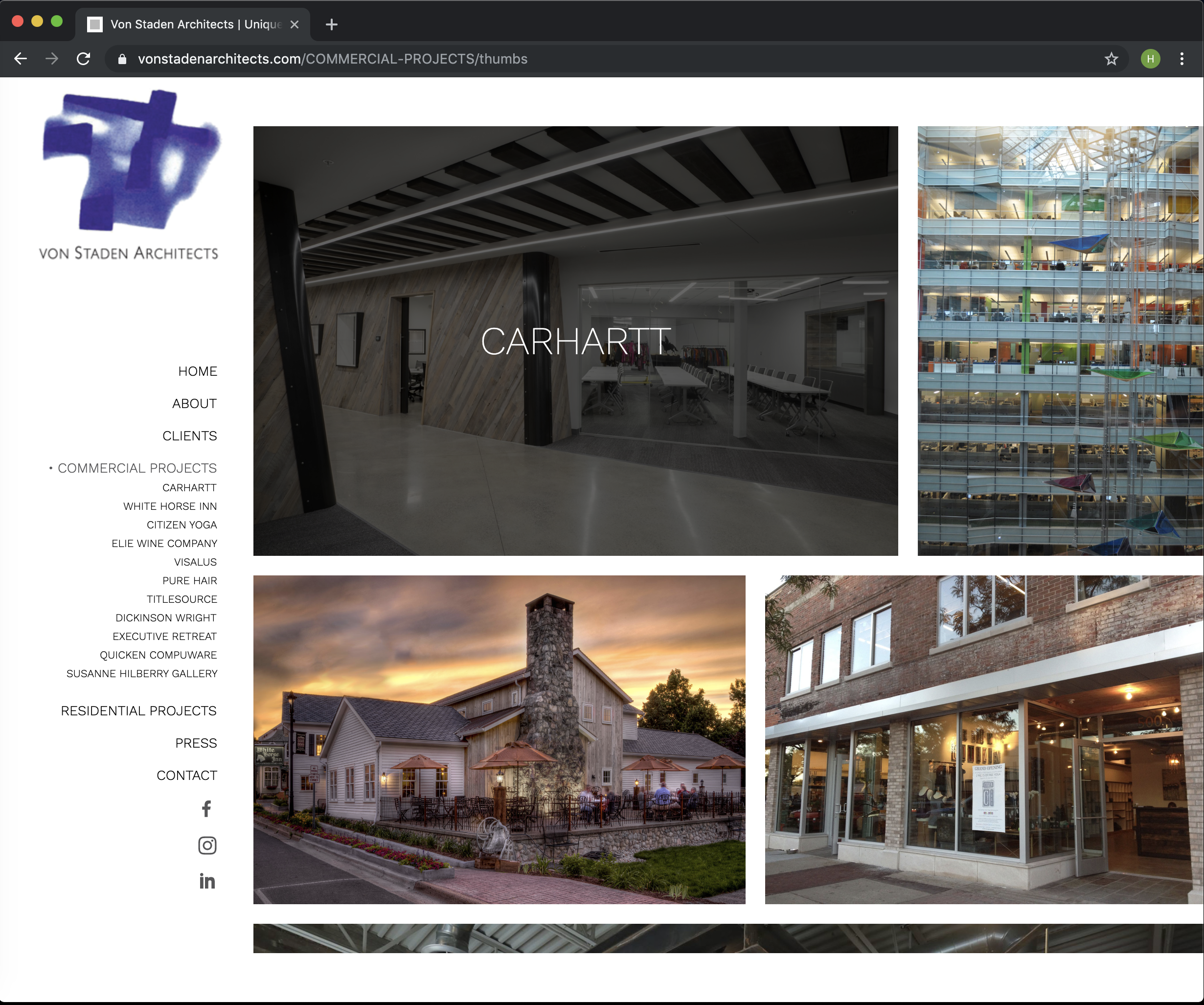Click the browser back arrow
The height and width of the screenshot is (1005, 1204).
[x=21, y=59]
